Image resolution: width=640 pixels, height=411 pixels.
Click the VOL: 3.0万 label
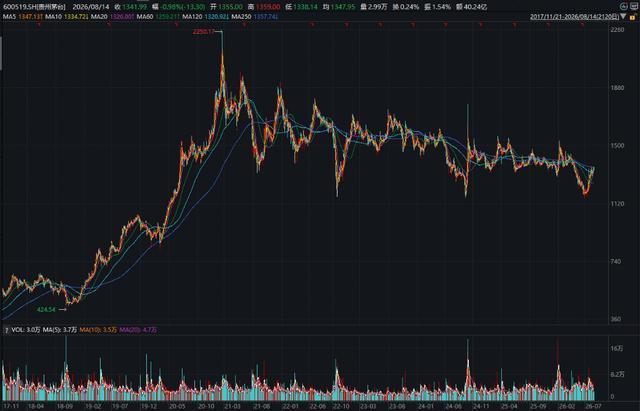tap(26, 330)
